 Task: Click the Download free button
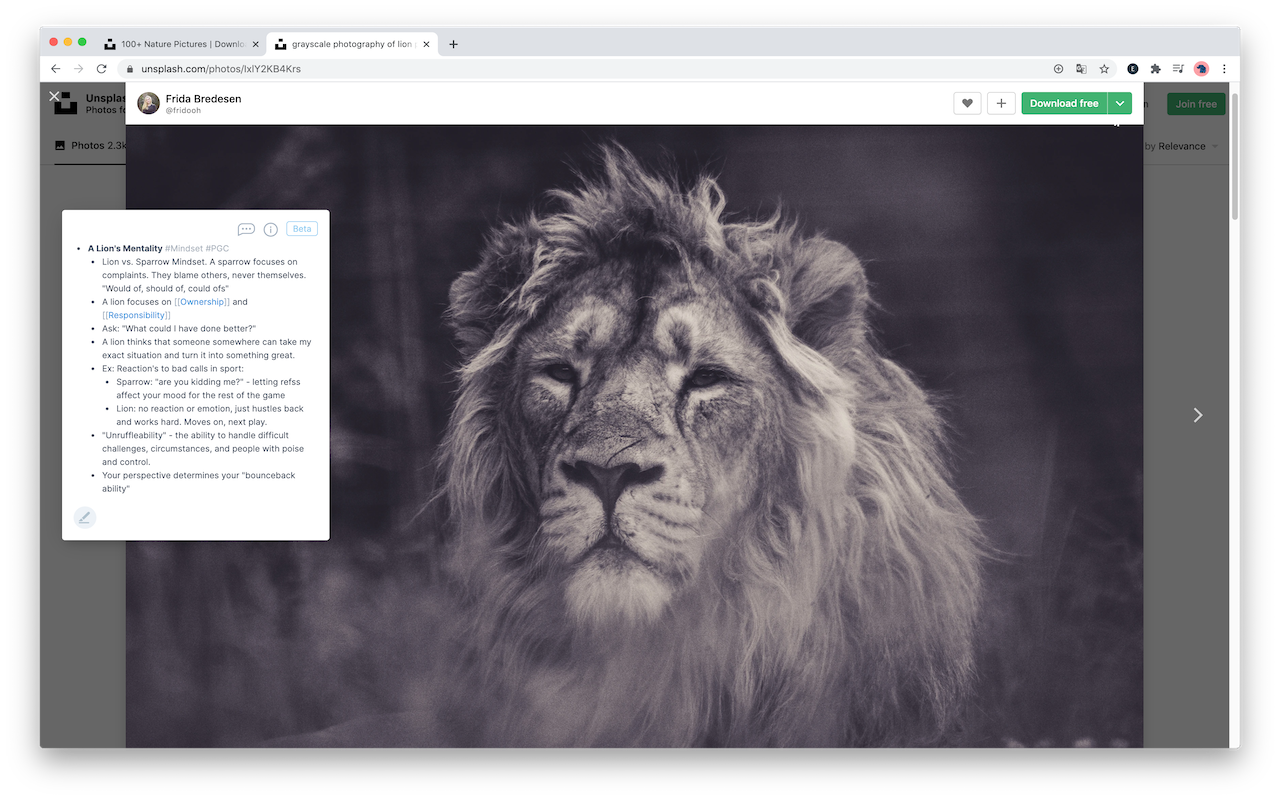1064,103
